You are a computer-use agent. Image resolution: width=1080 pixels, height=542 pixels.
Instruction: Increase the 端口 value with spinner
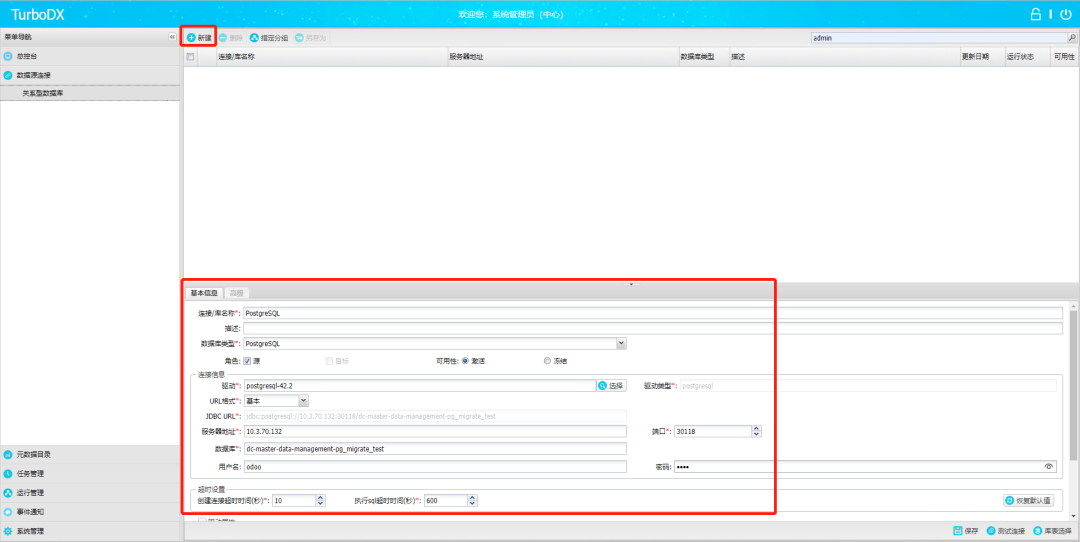point(756,428)
